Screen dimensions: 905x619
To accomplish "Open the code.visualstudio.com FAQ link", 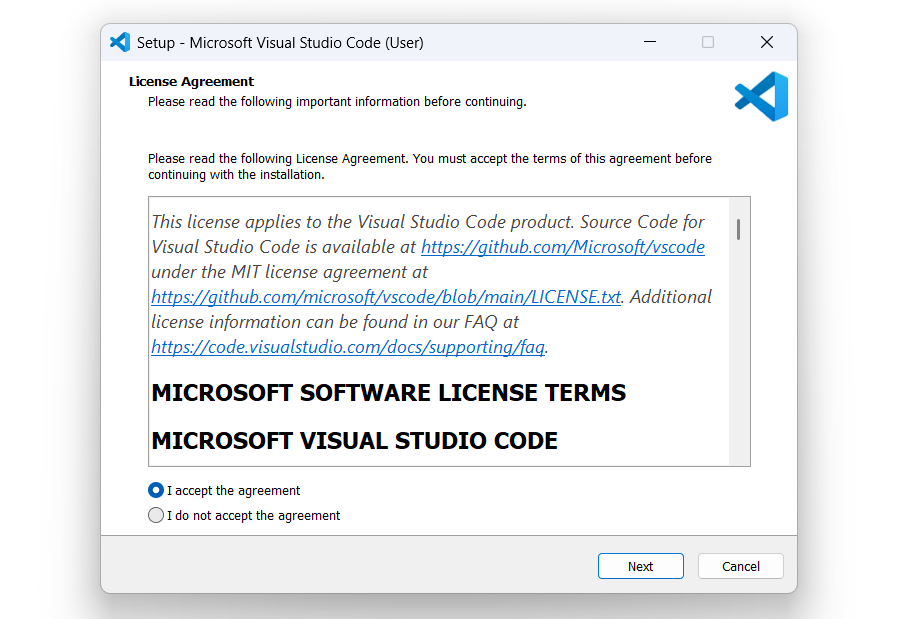I will (346, 347).
